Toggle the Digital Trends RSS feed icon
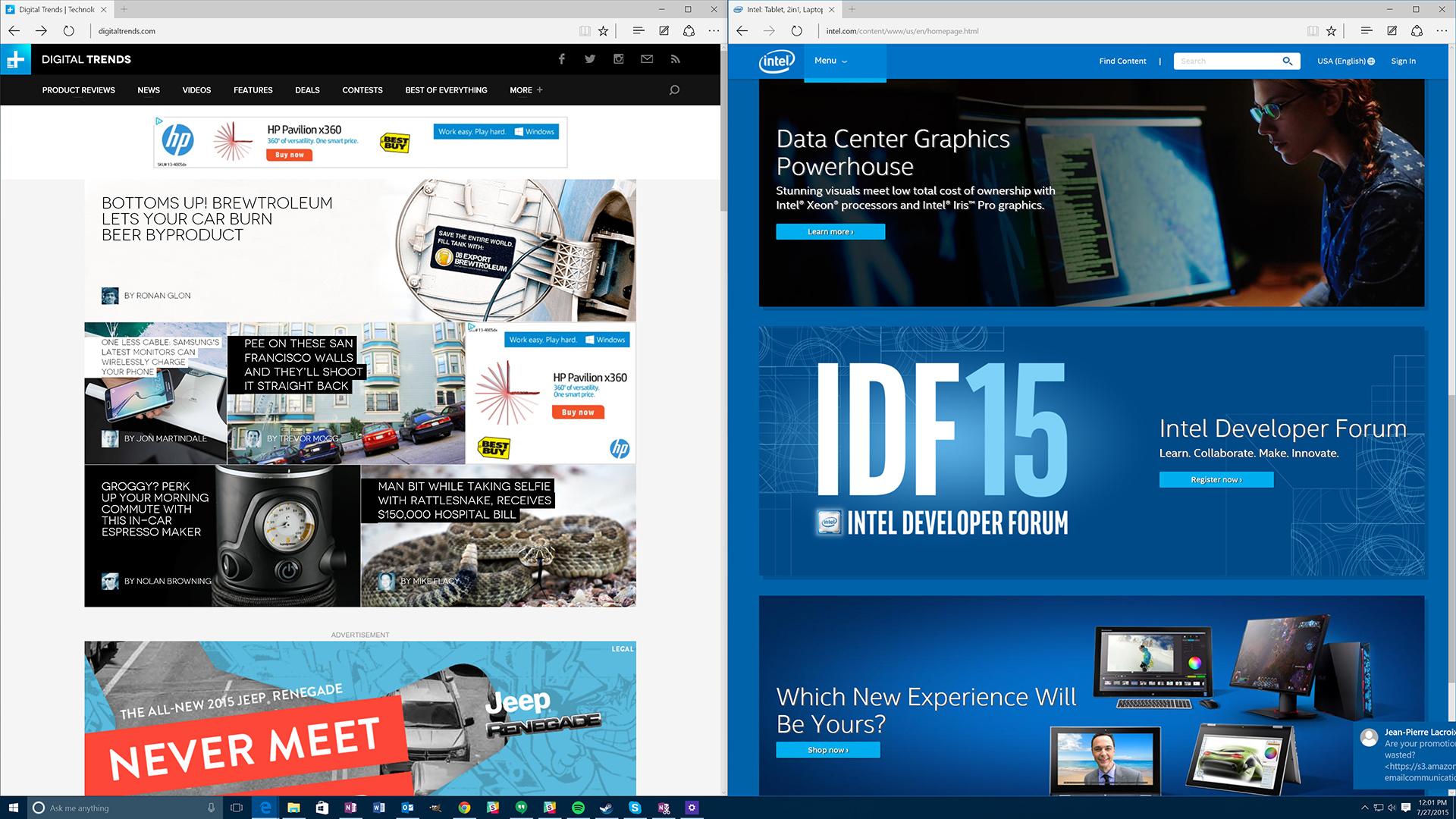Viewport: 1456px width, 819px height. [676, 59]
